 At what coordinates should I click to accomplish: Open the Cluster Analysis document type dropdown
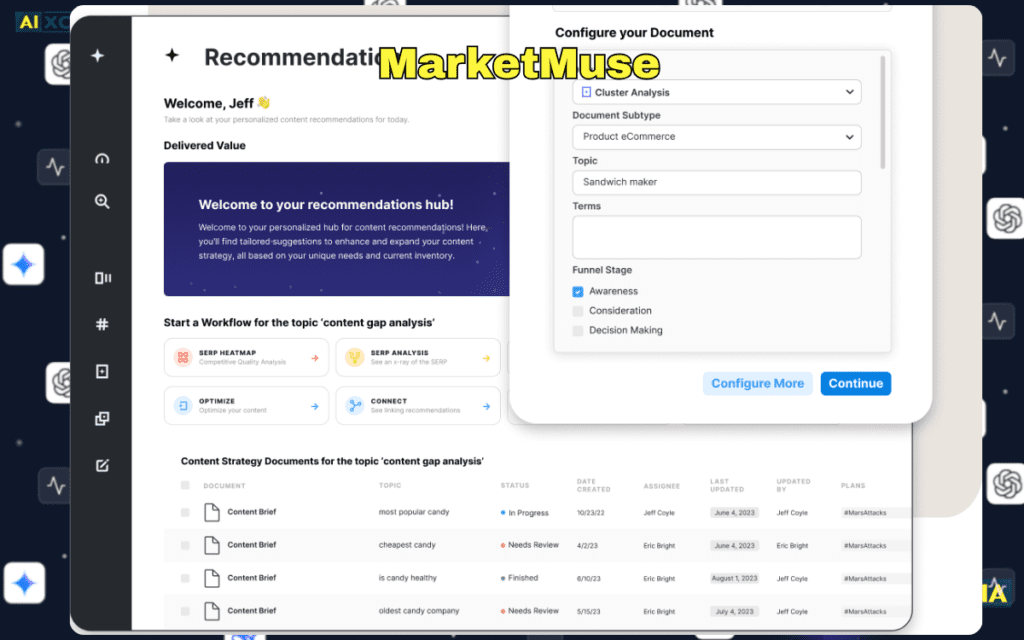pos(716,91)
